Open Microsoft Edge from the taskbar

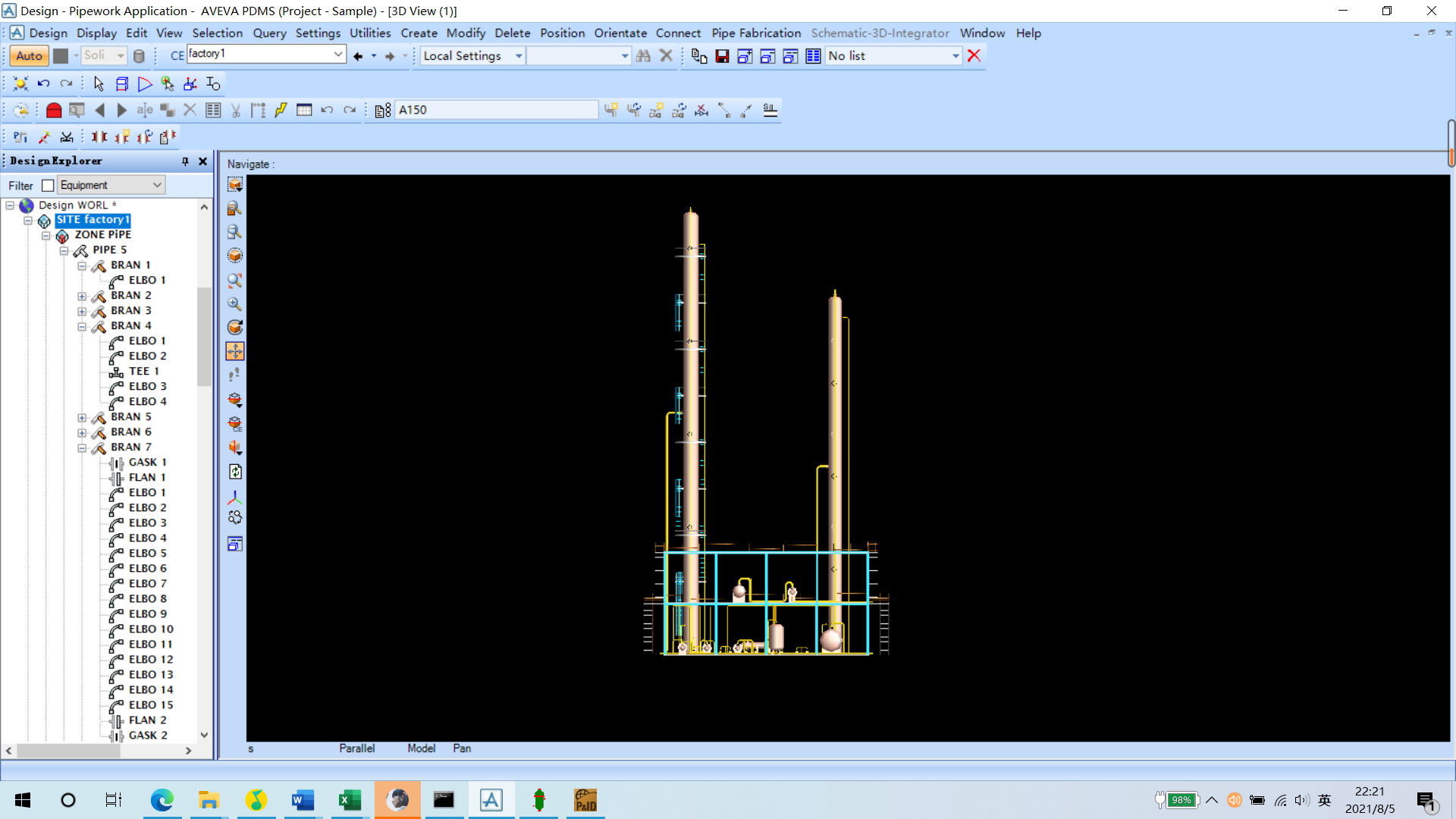(x=162, y=800)
